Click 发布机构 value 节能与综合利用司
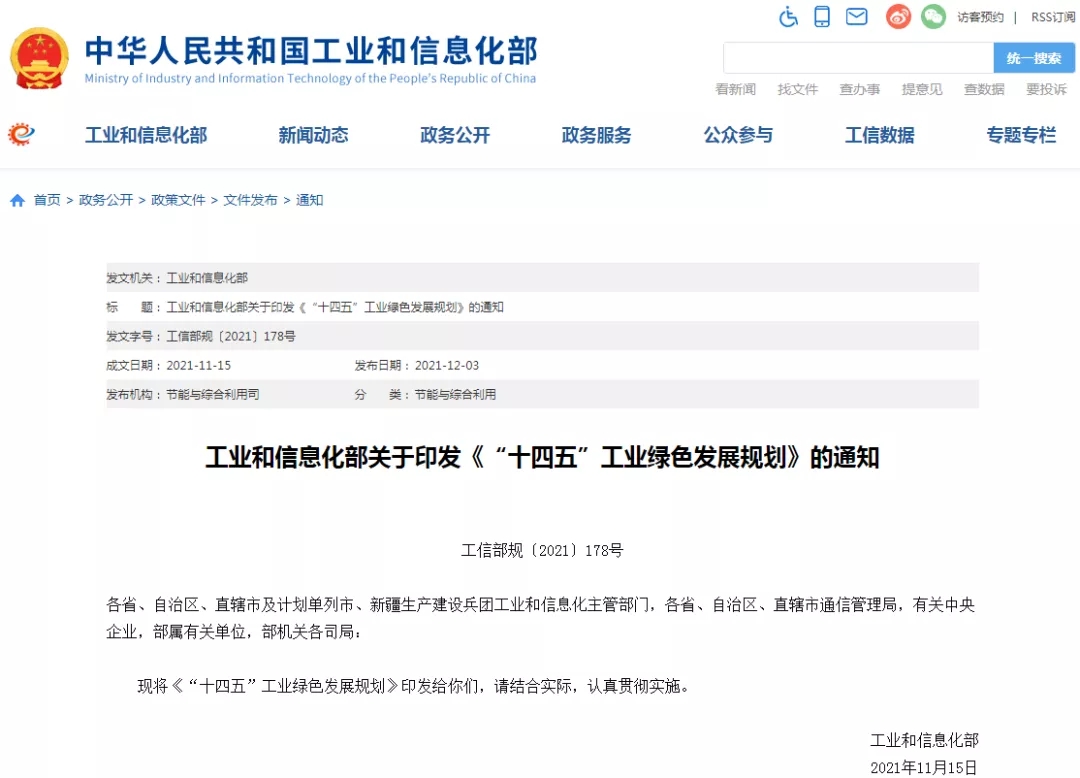Viewport: 1080px width, 778px height. pos(213,395)
